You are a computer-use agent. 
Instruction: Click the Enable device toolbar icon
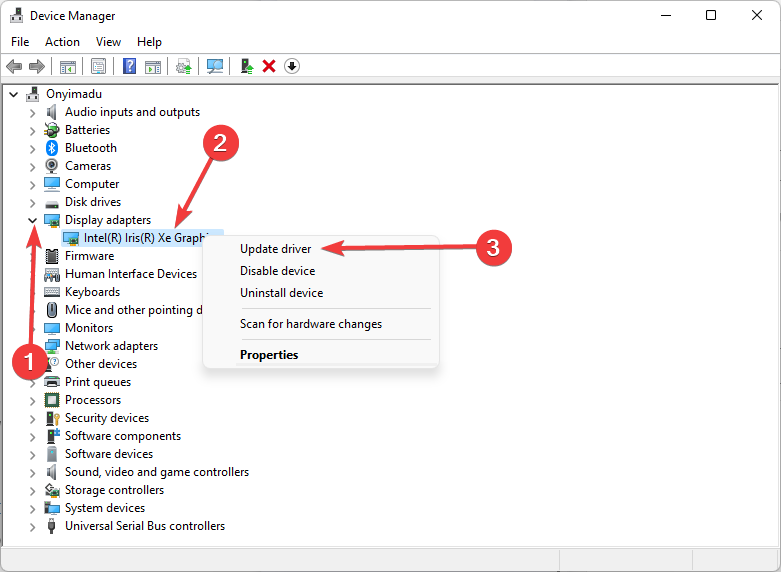pyautogui.click(x=247, y=66)
